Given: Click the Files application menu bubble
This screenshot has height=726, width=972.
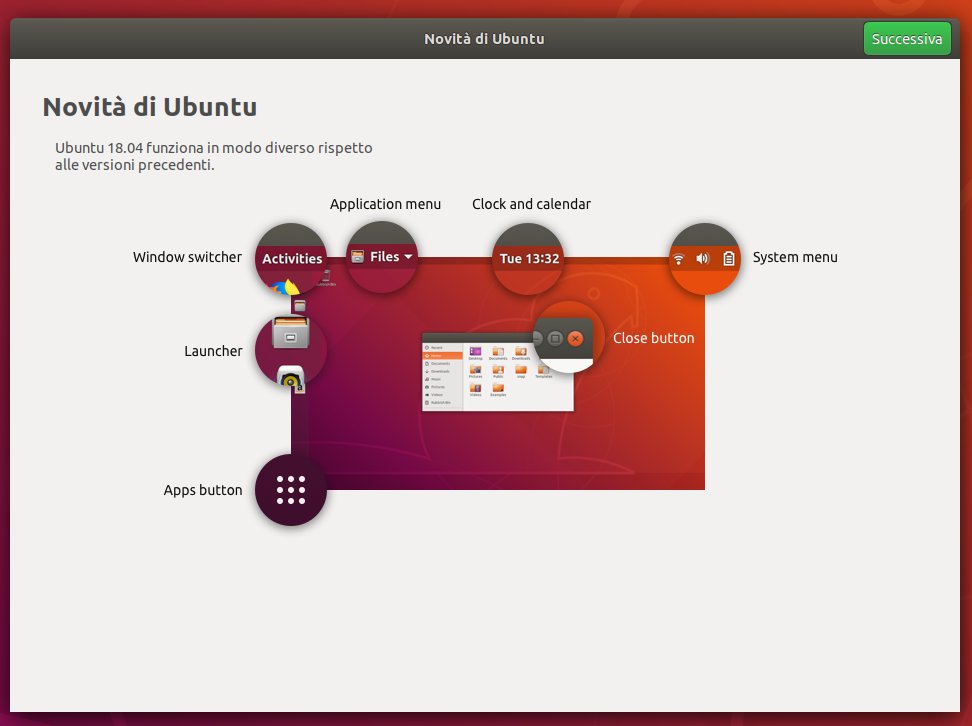Looking at the screenshot, I should click(x=382, y=257).
